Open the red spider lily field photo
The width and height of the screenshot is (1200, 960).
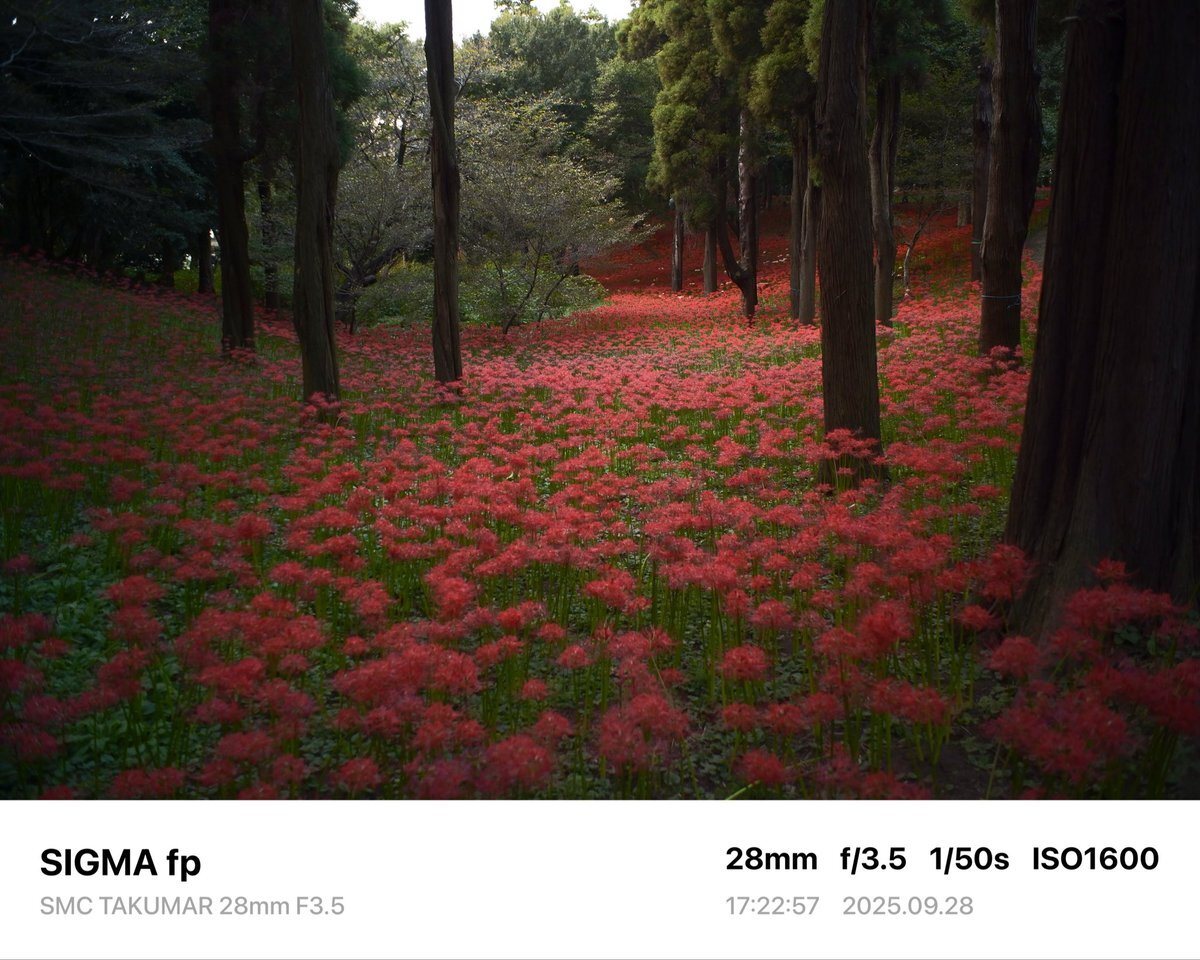(600, 400)
